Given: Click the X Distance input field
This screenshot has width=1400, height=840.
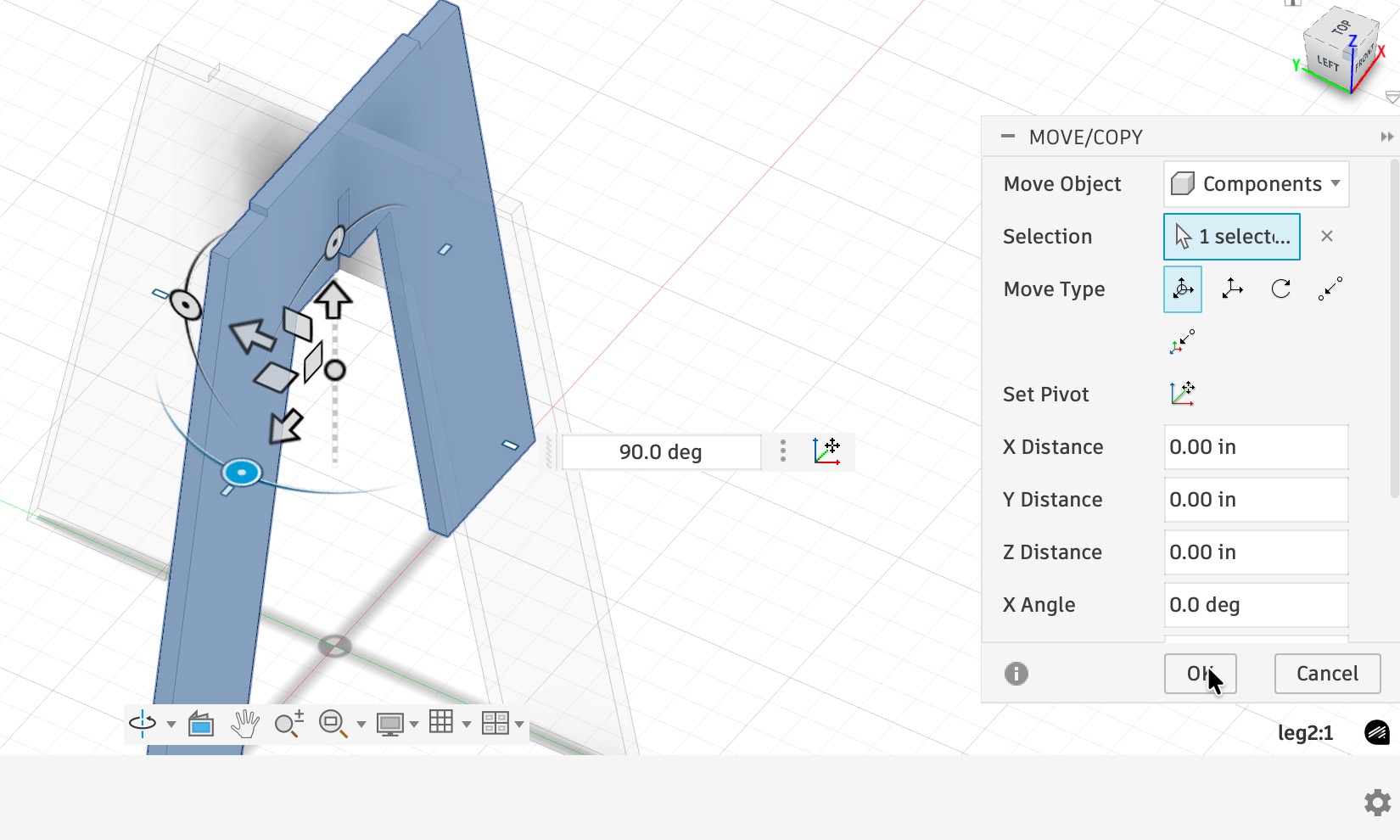Looking at the screenshot, I should coord(1256,447).
